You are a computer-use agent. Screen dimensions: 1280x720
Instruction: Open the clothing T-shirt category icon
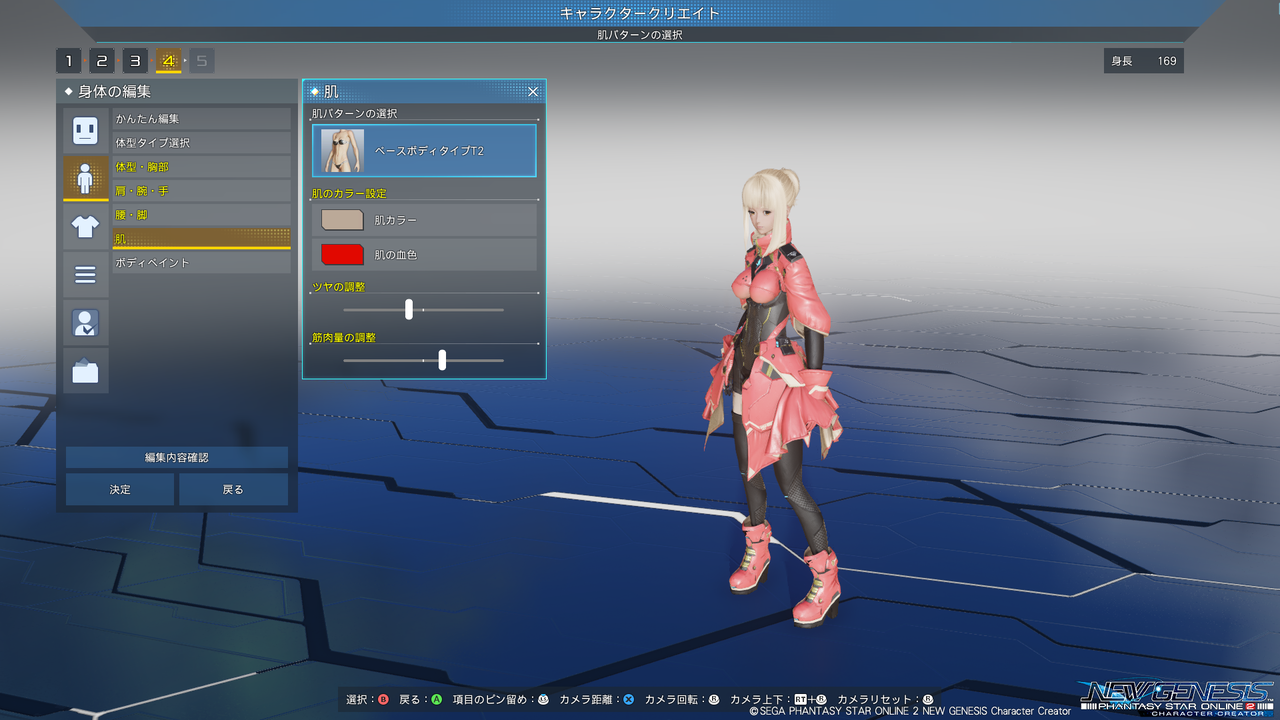(85, 226)
